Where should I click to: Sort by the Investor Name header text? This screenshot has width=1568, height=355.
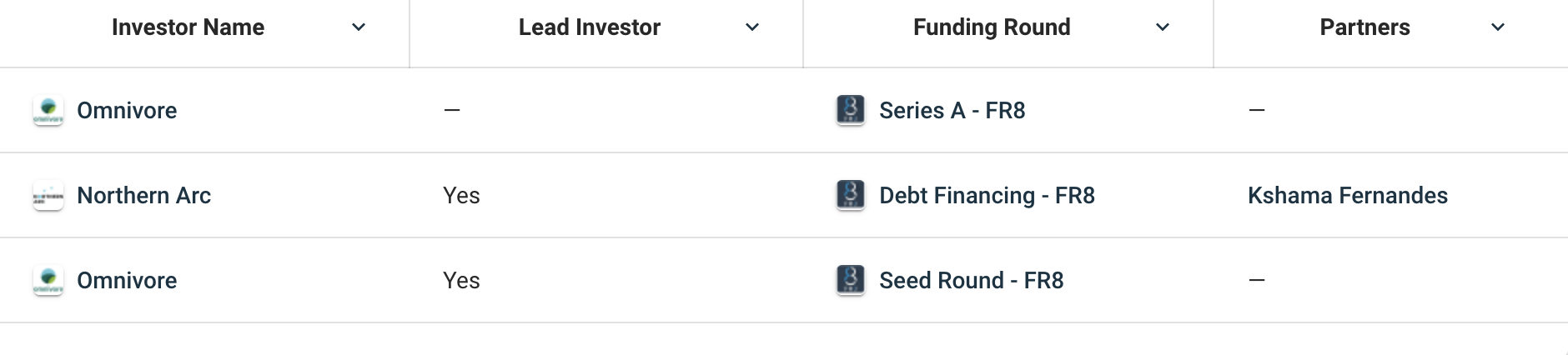click(188, 27)
